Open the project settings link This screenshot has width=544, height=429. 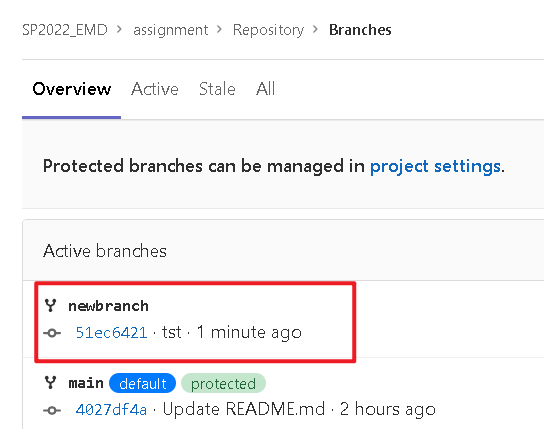[x=435, y=166]
